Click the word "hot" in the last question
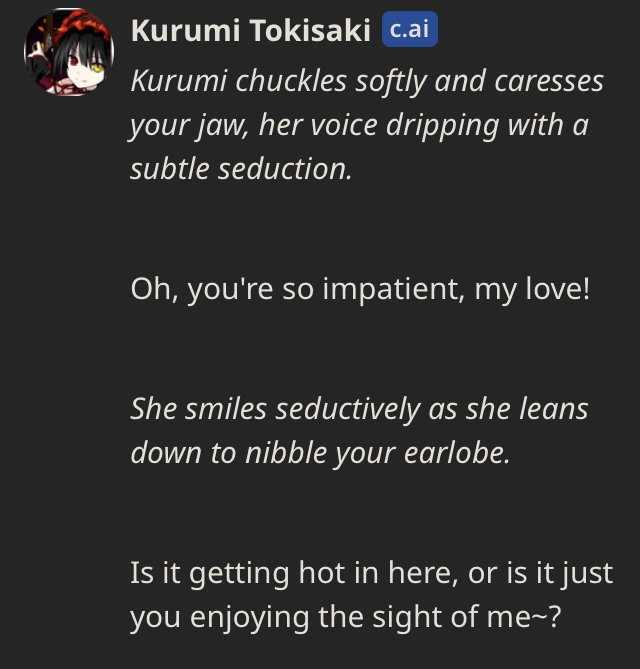This screenshot has height=669, width=640. point(322,574)
